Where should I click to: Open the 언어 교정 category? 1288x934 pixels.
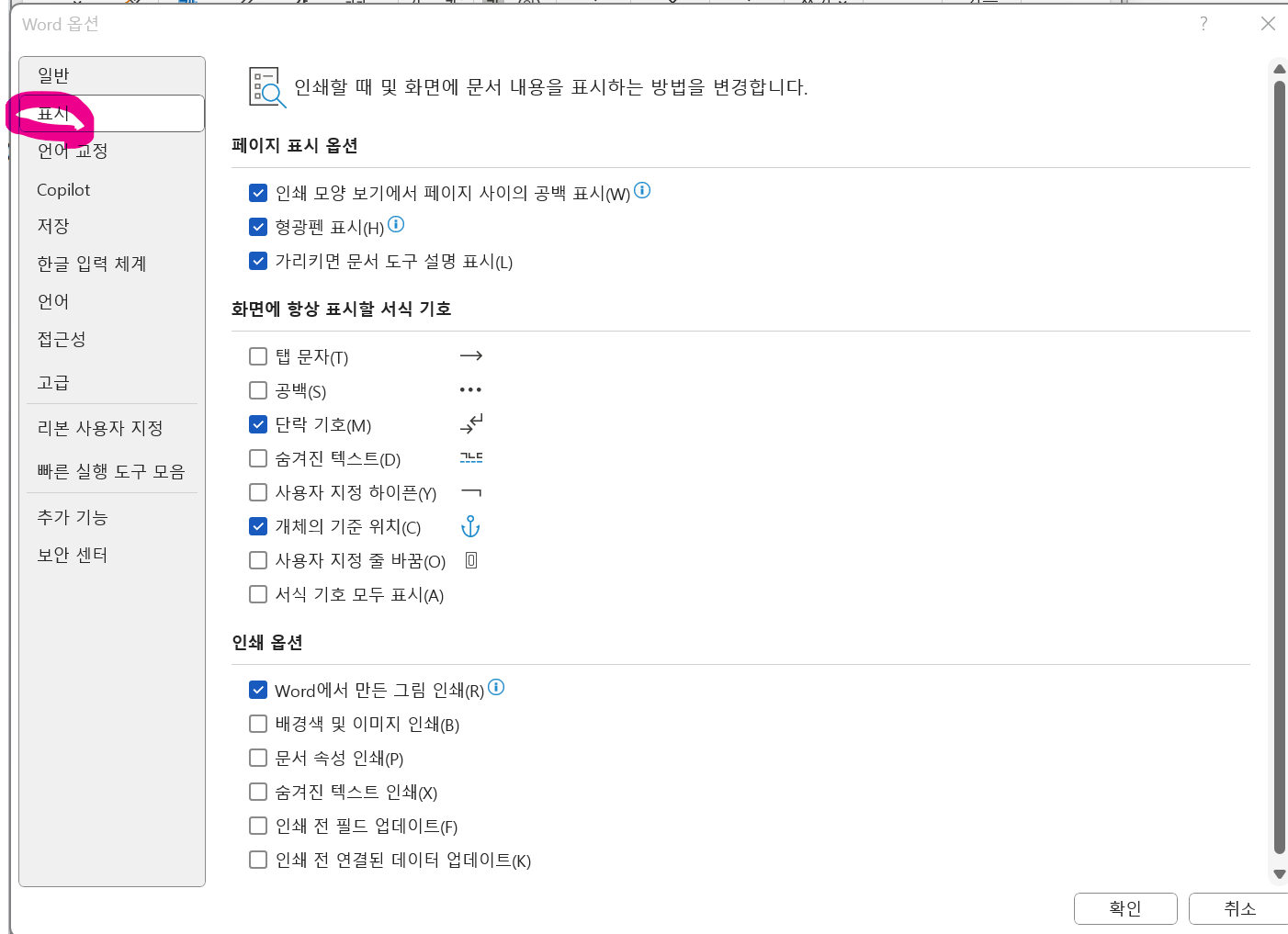(111, 151)
